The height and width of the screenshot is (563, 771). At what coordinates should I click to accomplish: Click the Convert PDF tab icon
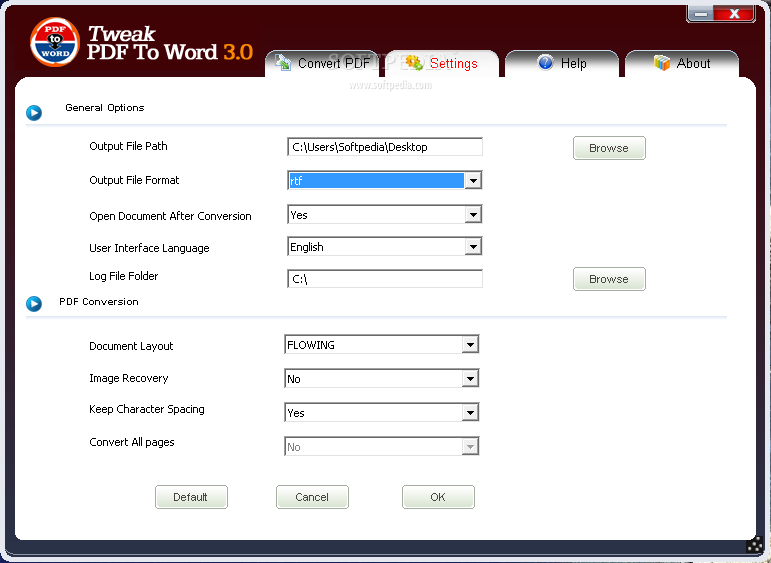click(283, 62)
